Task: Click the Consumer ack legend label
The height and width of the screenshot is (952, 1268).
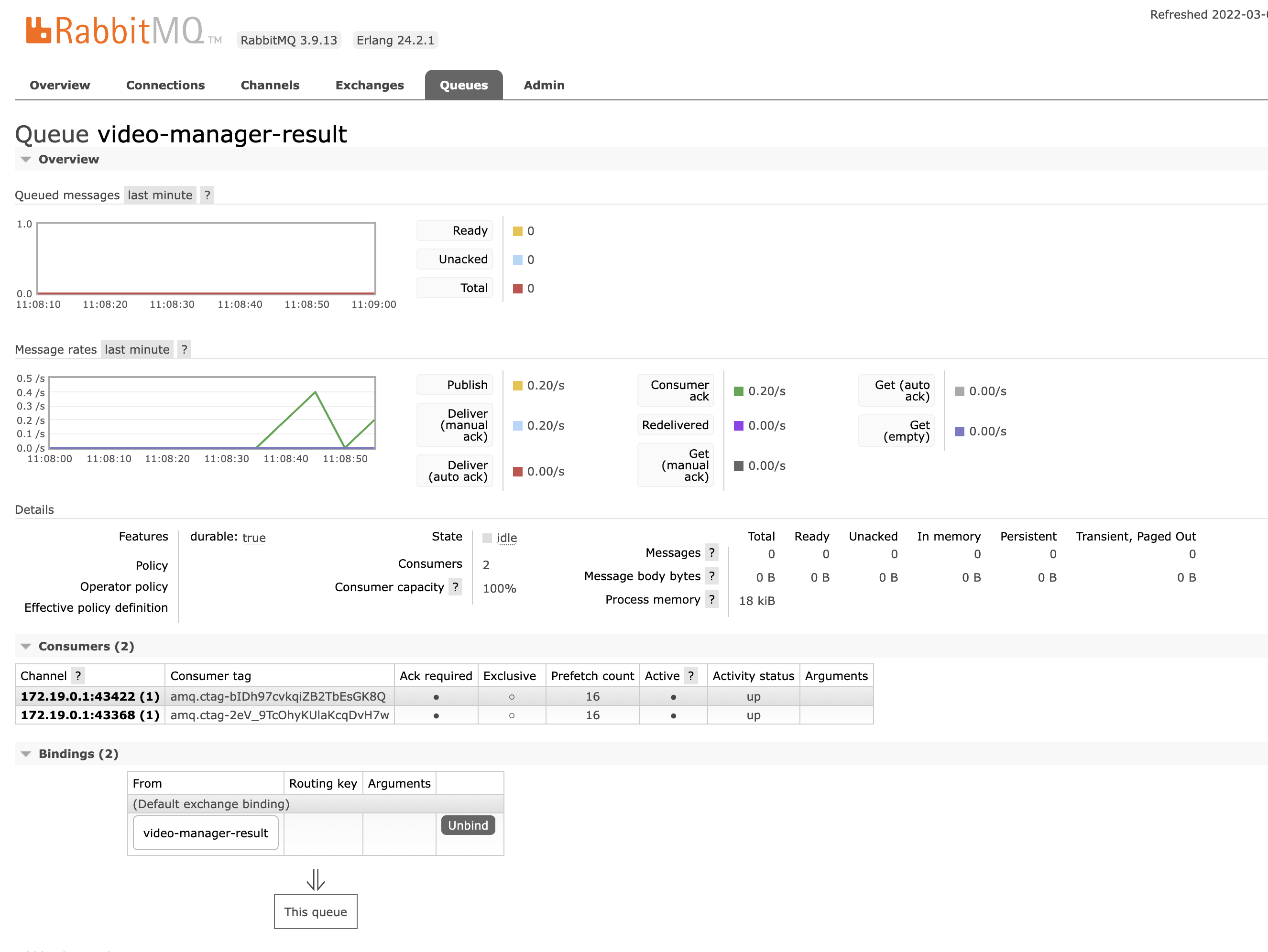Action: [676, 390]
